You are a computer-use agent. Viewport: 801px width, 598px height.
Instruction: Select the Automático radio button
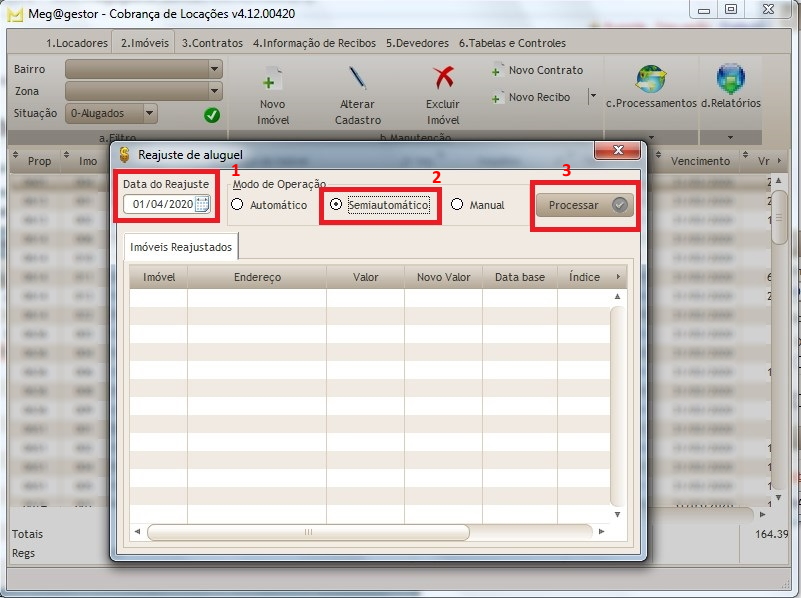click(237, 203)
